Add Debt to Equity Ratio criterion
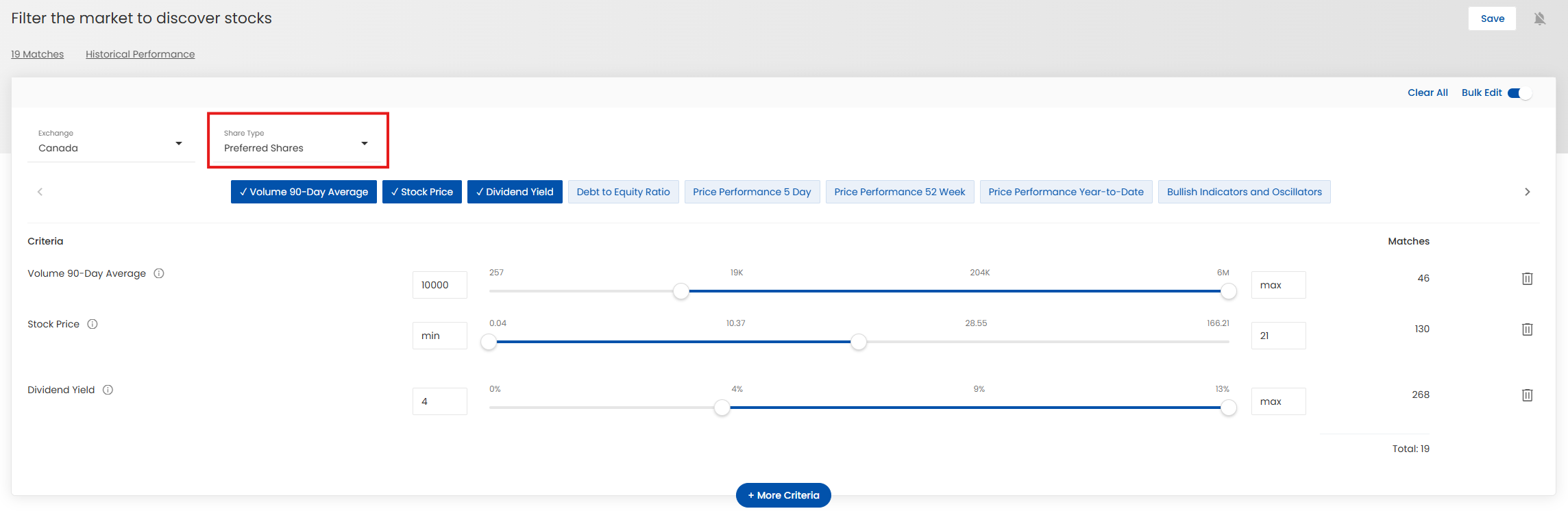 coord(624,192)
